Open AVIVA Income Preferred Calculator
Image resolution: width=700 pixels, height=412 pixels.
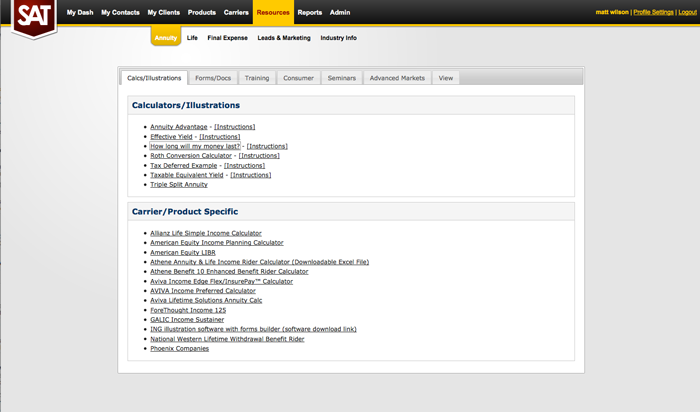click(x=203, y=291)
